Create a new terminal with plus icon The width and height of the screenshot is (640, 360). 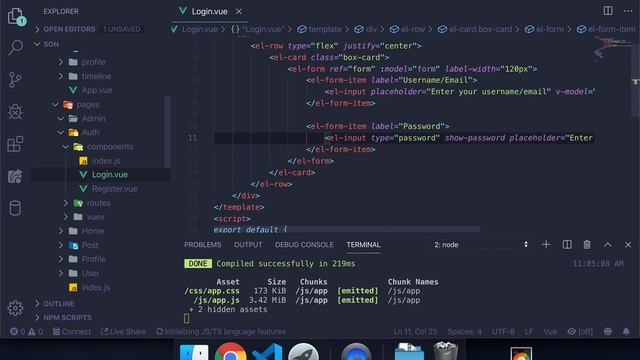546,244
